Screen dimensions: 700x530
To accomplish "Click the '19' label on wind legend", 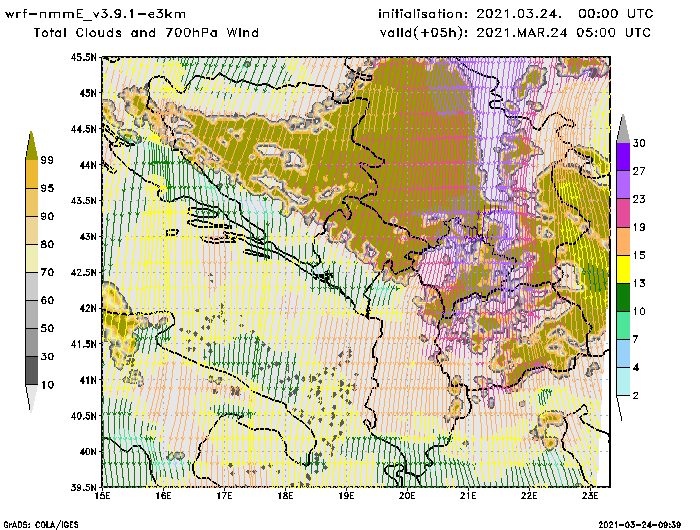I will [639, 227].
